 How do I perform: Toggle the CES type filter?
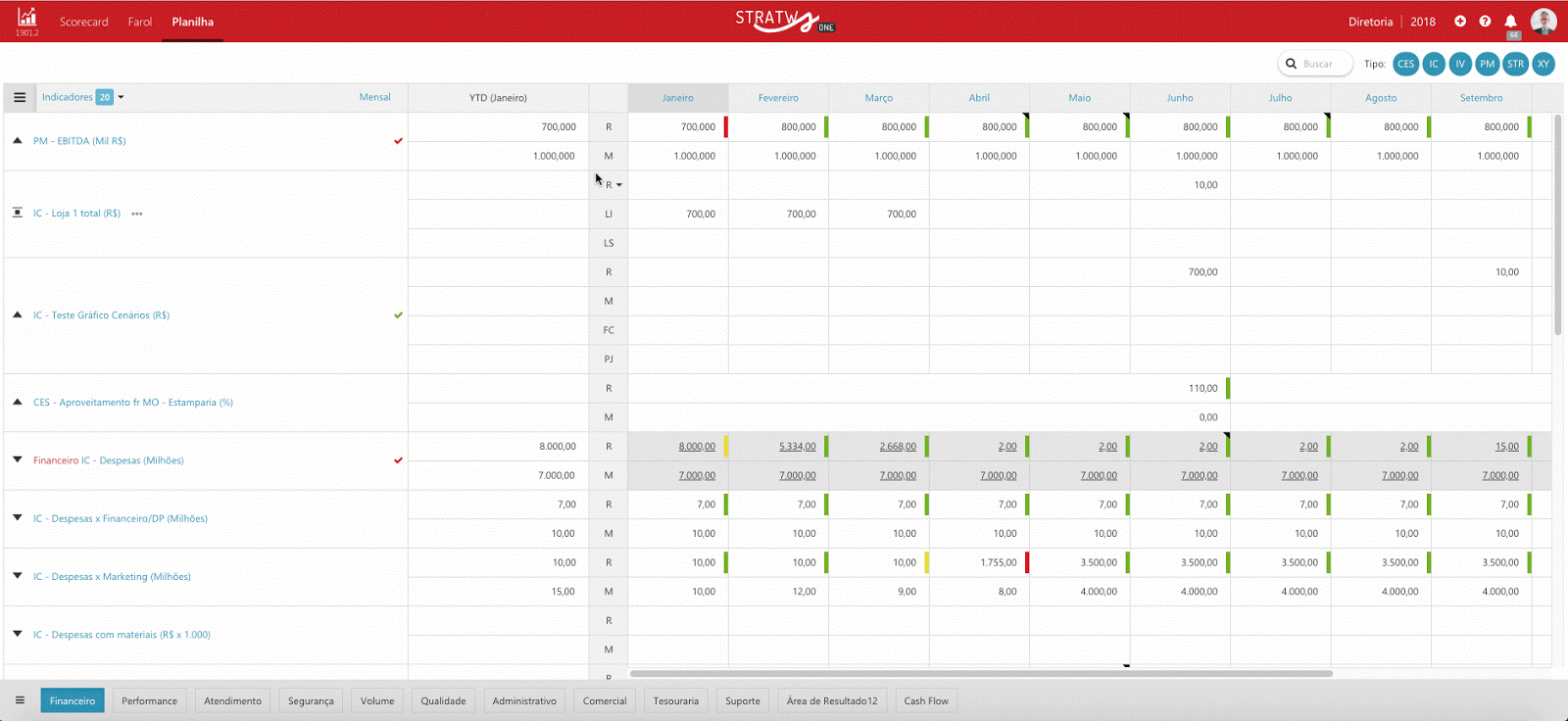coord(1405,64)
